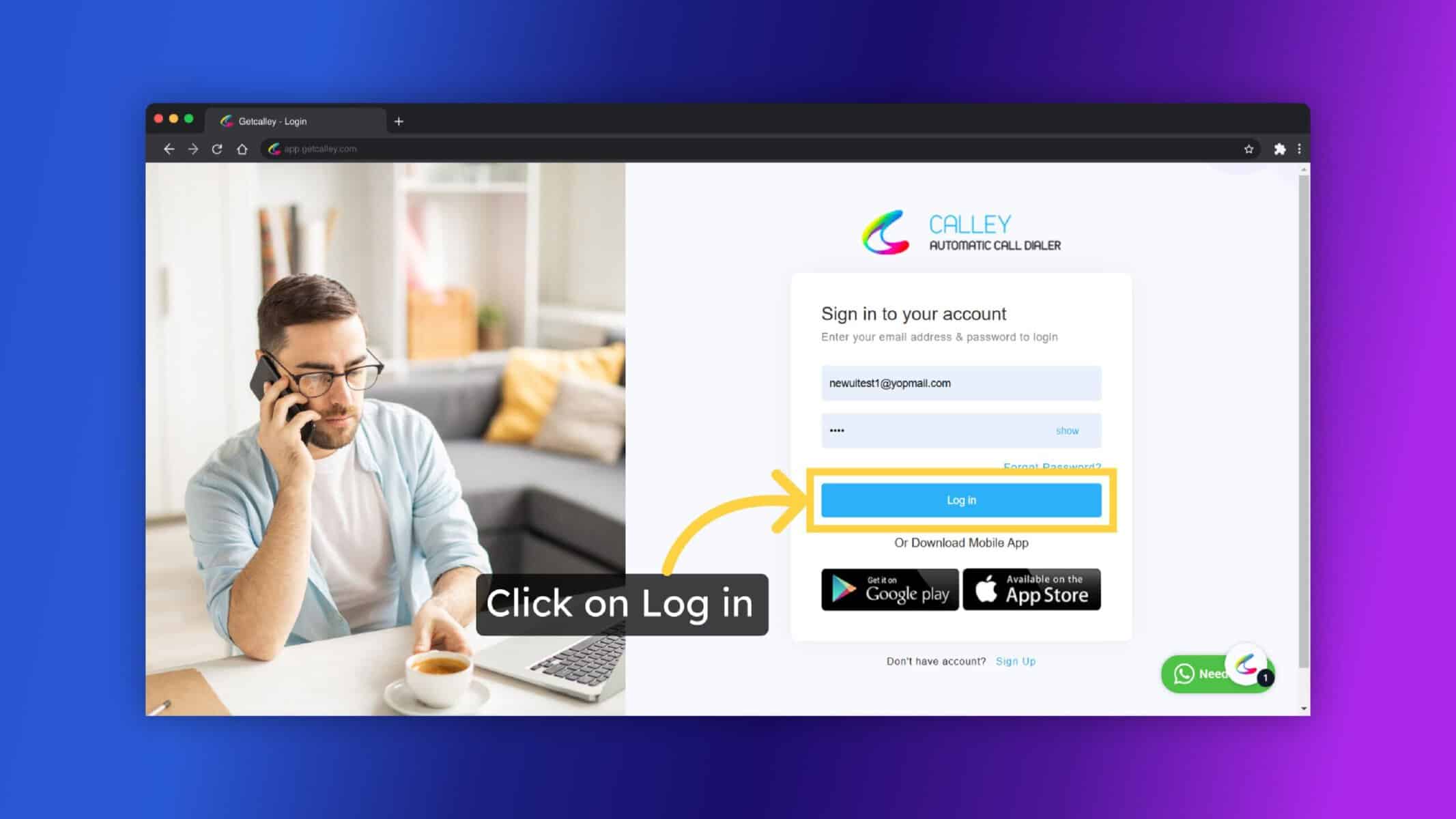This screenshot has width=1456, height=819.
Task: Click the Sign Up link
Action: 1015,661
